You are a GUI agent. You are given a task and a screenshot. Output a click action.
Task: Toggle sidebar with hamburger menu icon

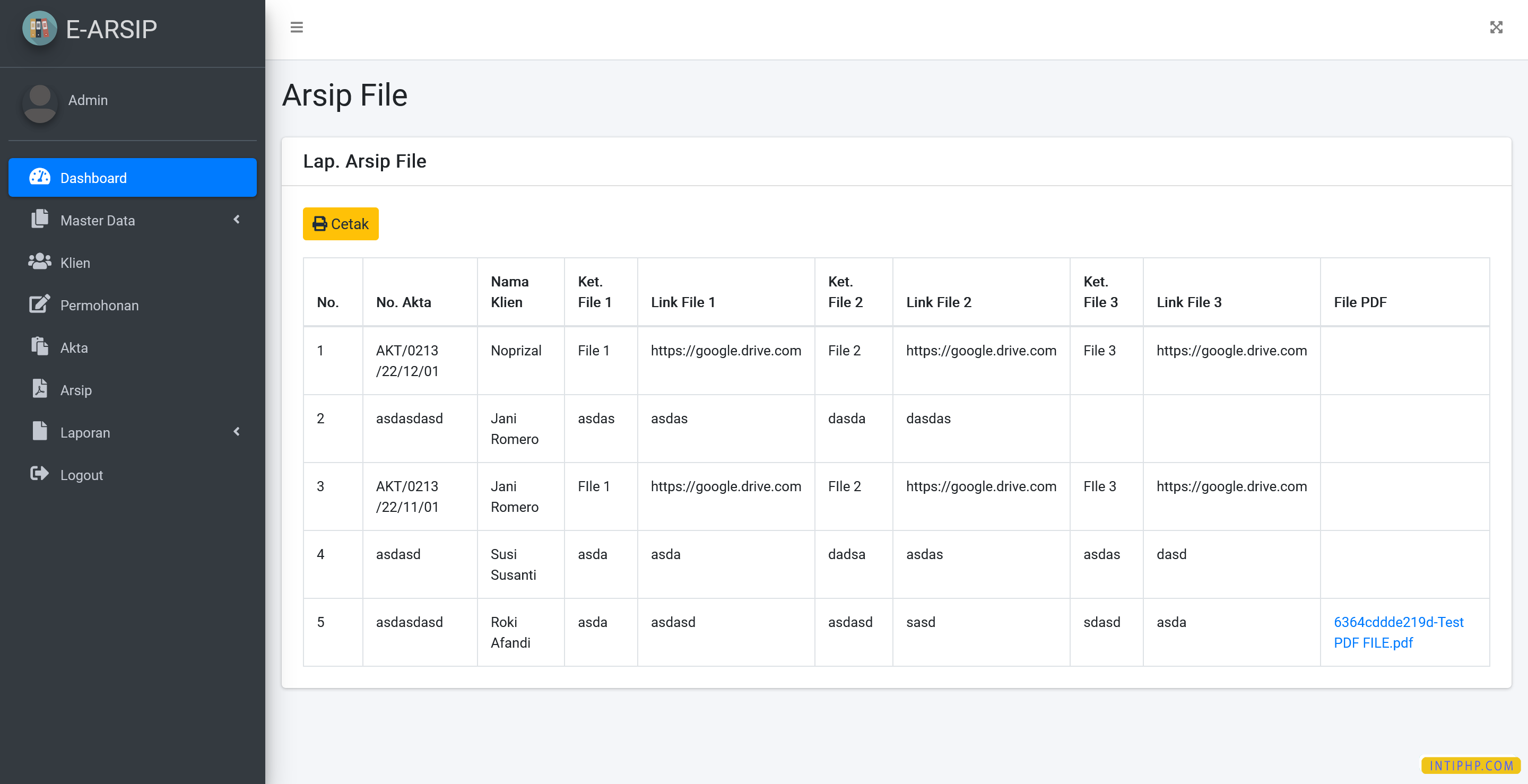pyautogui.click(x=297, y=27)
